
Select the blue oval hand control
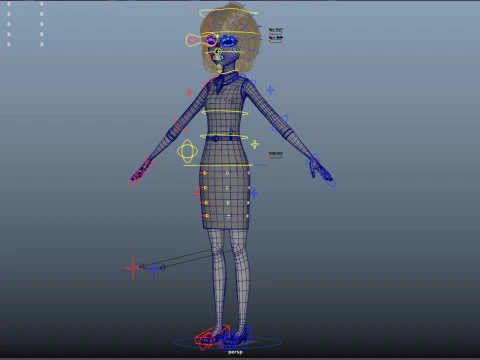point(327,178)
